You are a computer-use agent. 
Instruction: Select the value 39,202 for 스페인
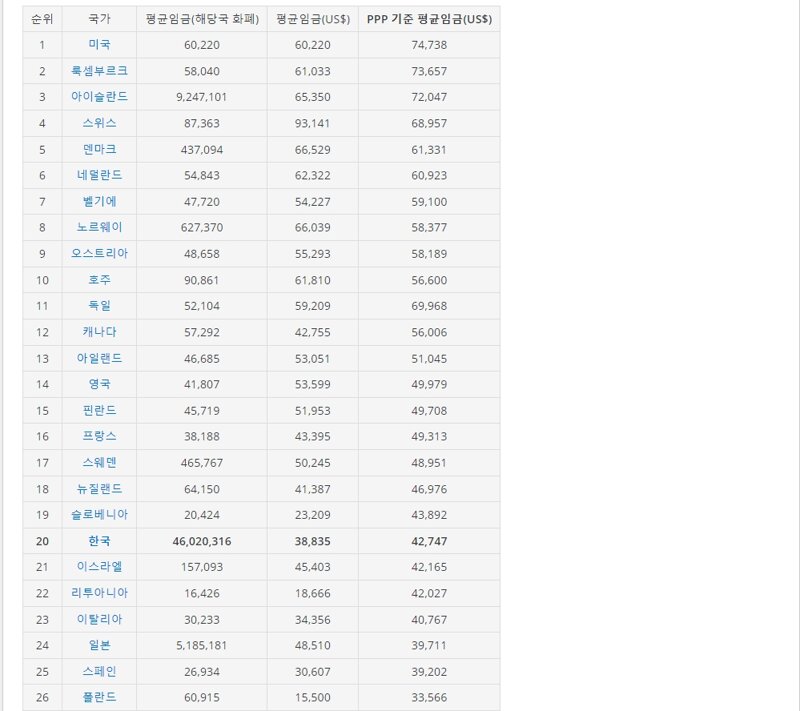point(429,672)
